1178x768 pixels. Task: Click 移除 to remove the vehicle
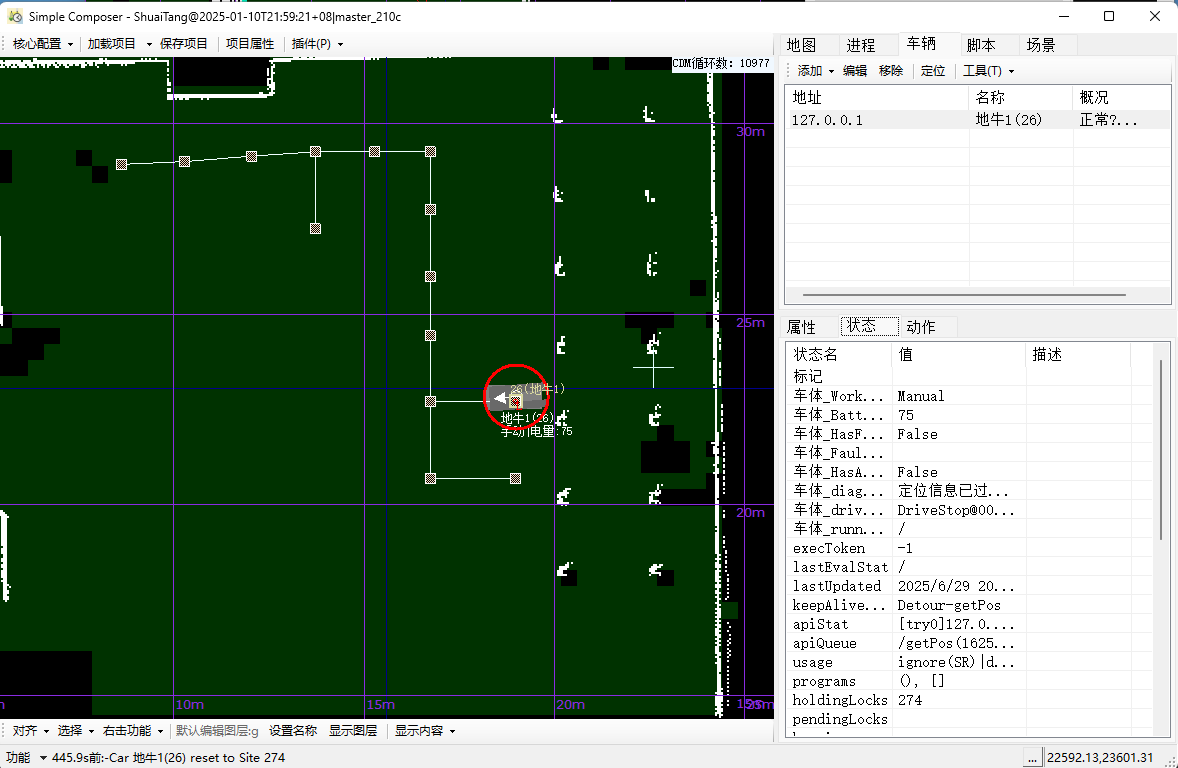click(890, 71)
